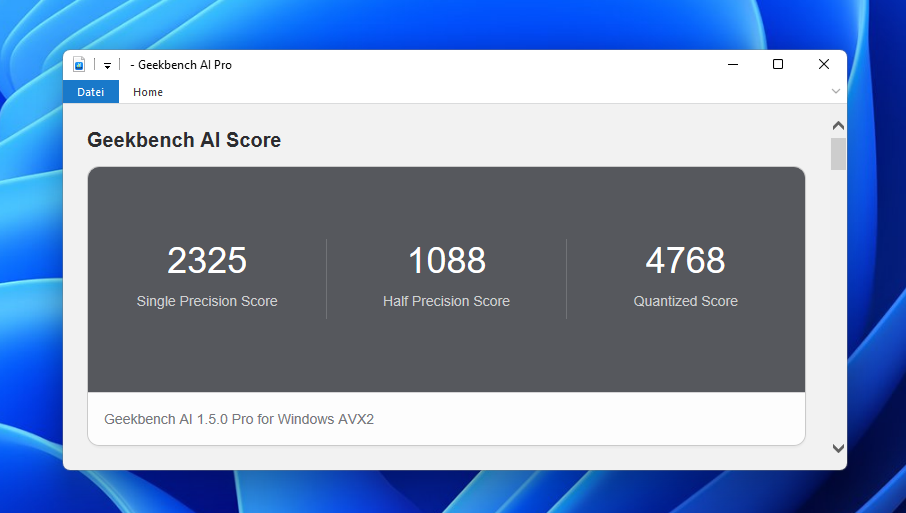Click the Single Precision Score label
906x513 pixels.
pyautogui.click(x=207, y=301)
